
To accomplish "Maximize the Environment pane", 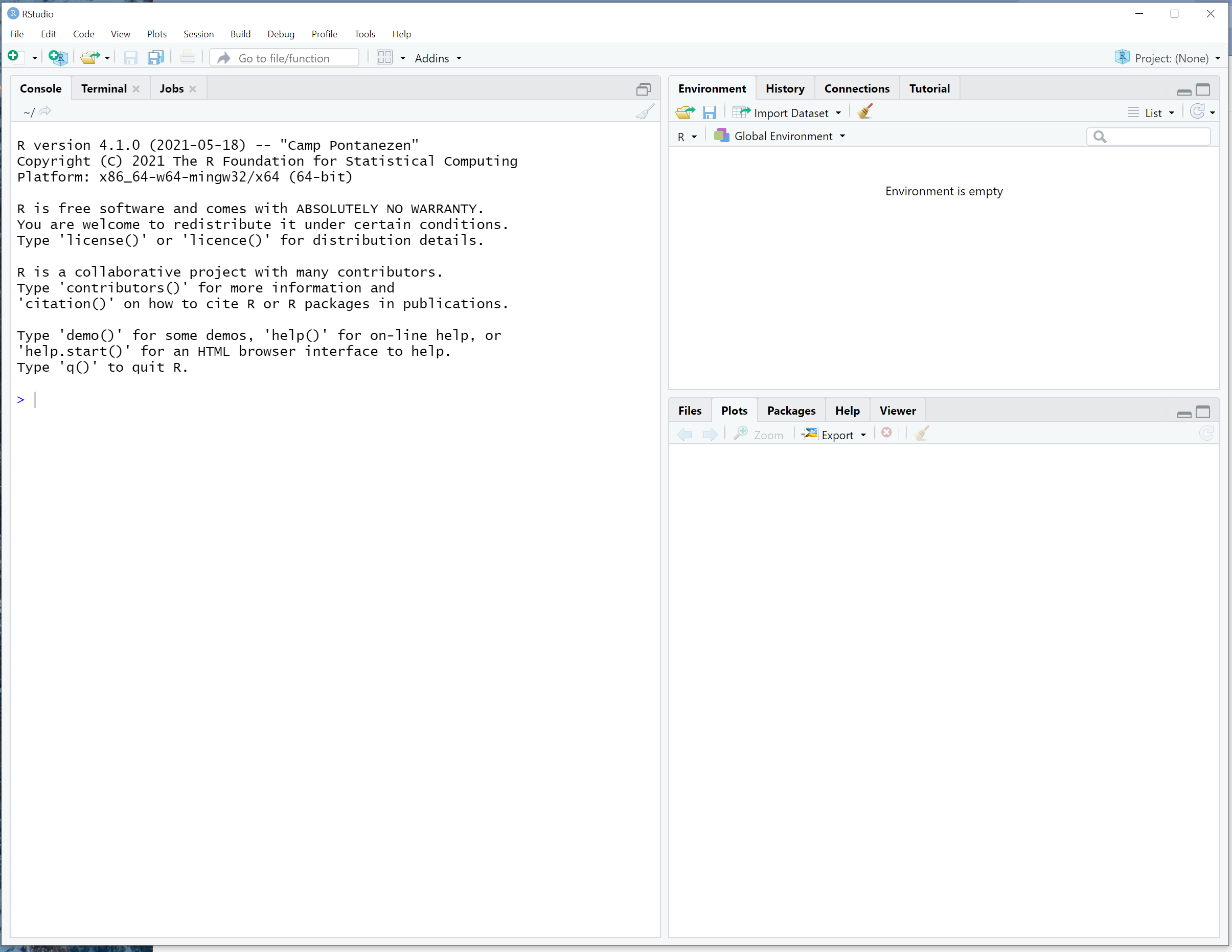I will coord(1203,89).
